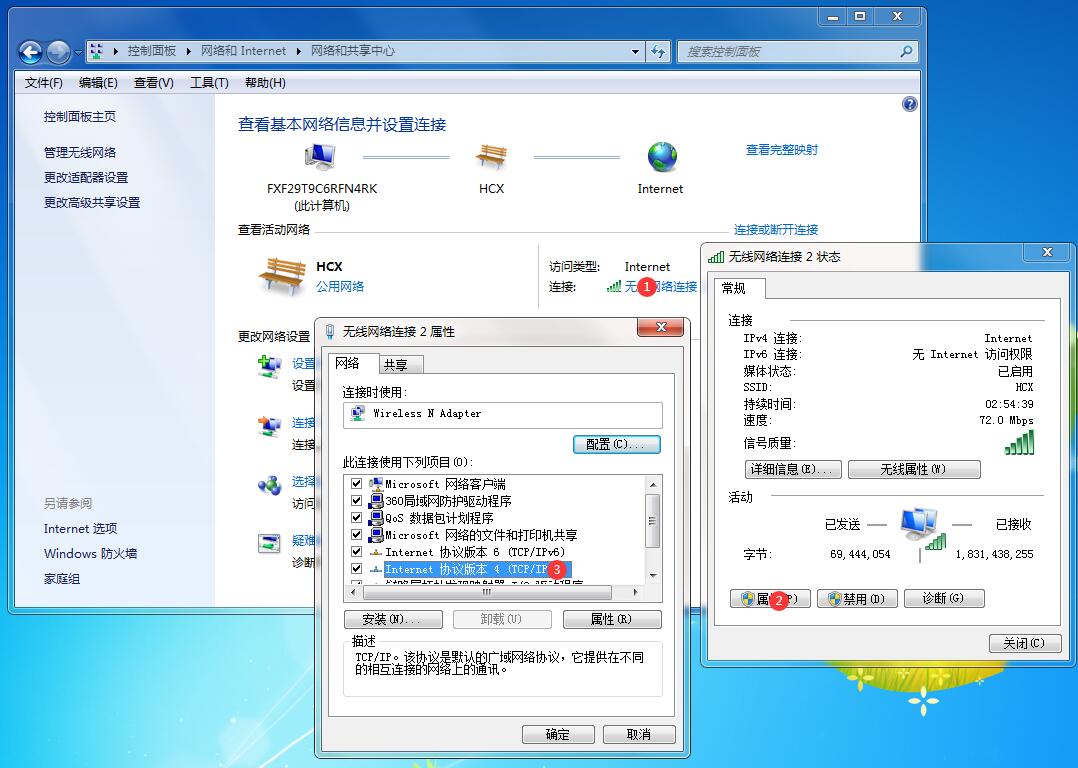Open the address bar history dropdown
Image resolution: width=1078 pixels, height=768 pixels.
[x=636, y=51]
